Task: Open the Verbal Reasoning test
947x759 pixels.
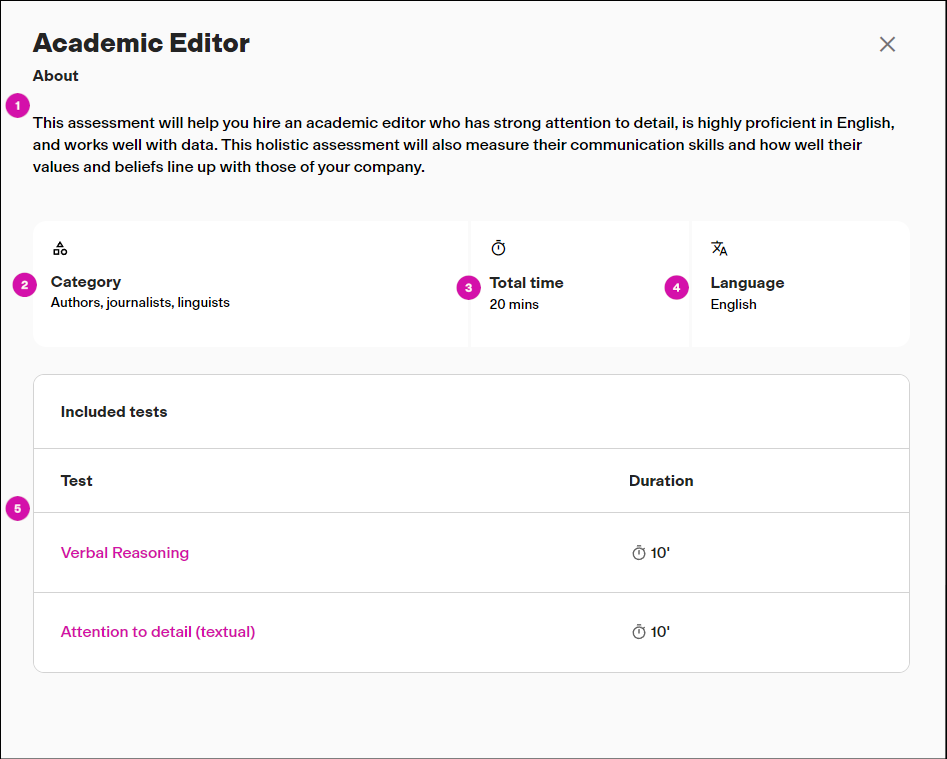Action: click(x=125, y=552)
